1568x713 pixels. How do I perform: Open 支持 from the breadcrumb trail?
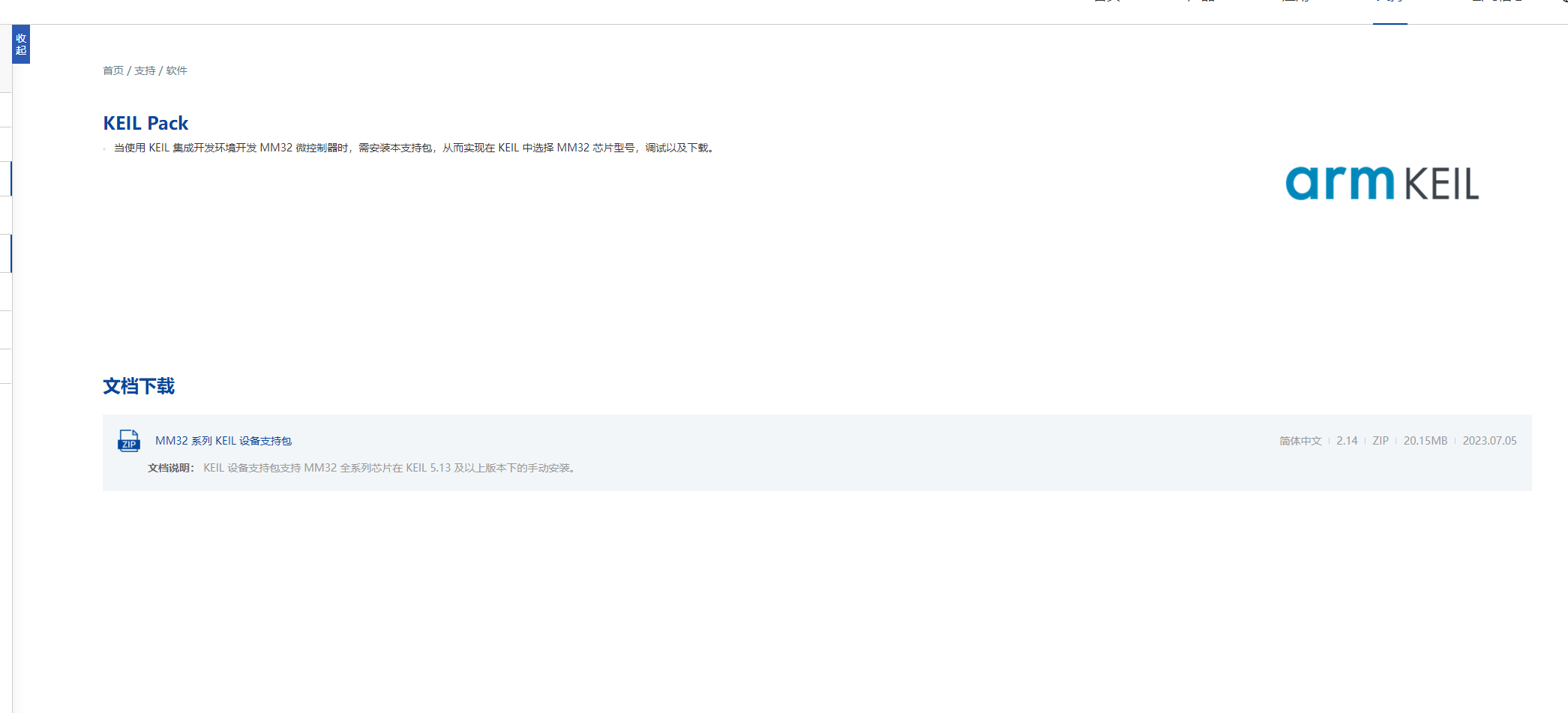pos(145,70)
